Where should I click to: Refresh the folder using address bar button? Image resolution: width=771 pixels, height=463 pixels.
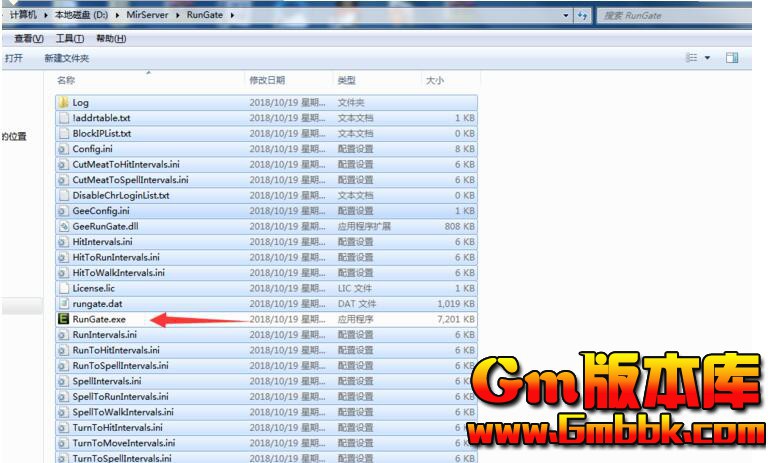[x=582, y=16]
